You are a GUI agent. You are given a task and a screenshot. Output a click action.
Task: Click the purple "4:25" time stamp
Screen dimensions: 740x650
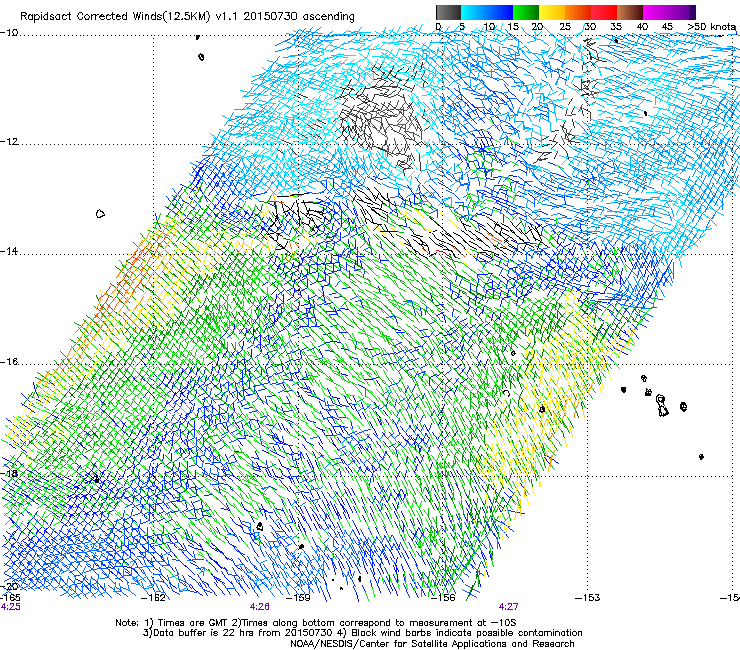(10, 607)
